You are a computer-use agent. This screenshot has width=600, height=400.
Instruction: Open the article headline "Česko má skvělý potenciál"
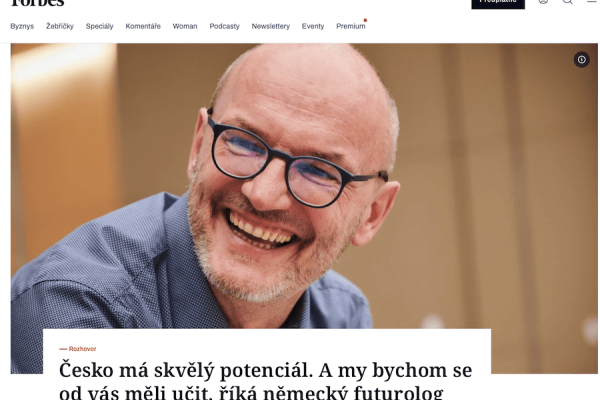[x=266, y=380]
